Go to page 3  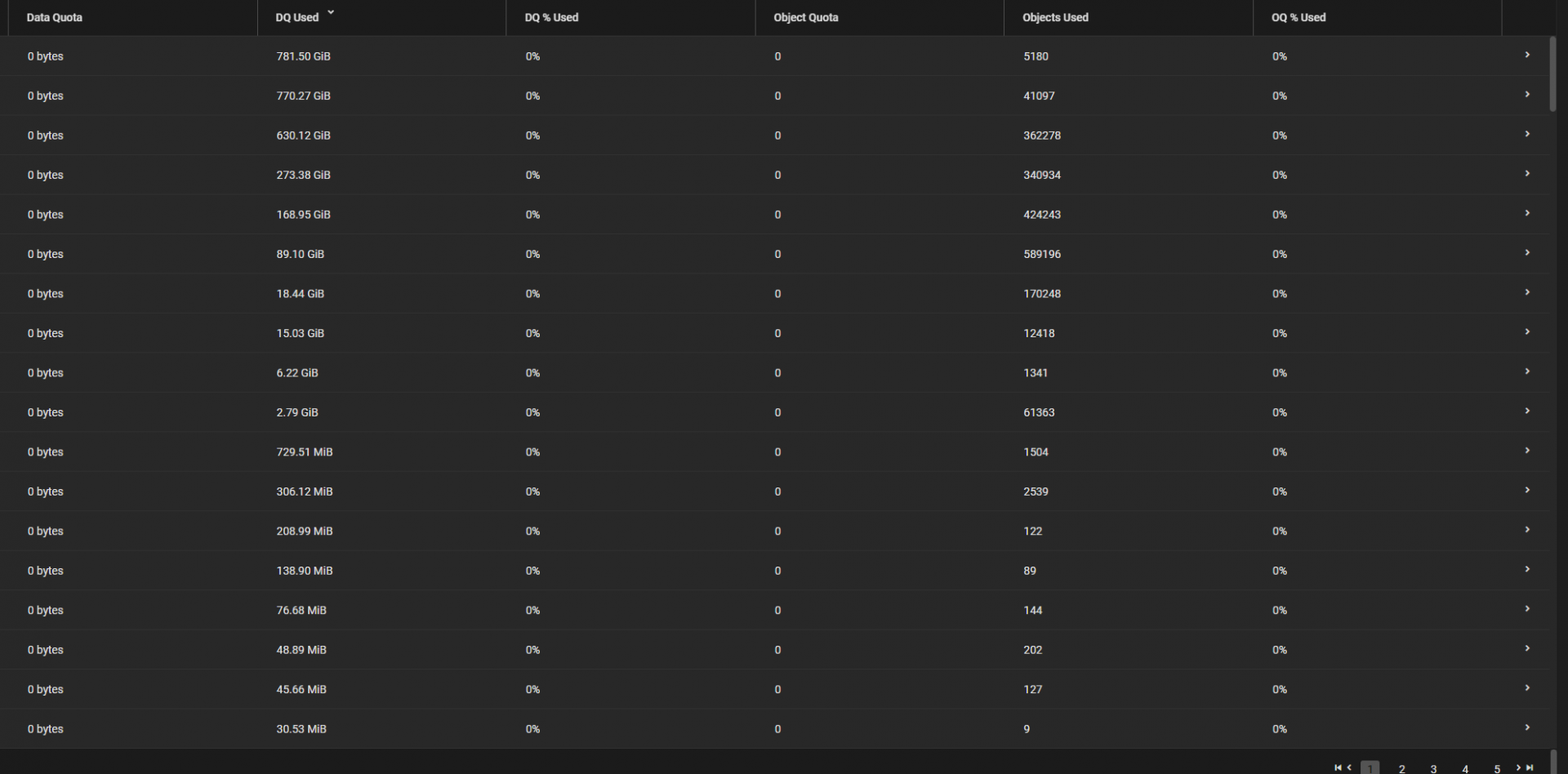coord(1433,768)
